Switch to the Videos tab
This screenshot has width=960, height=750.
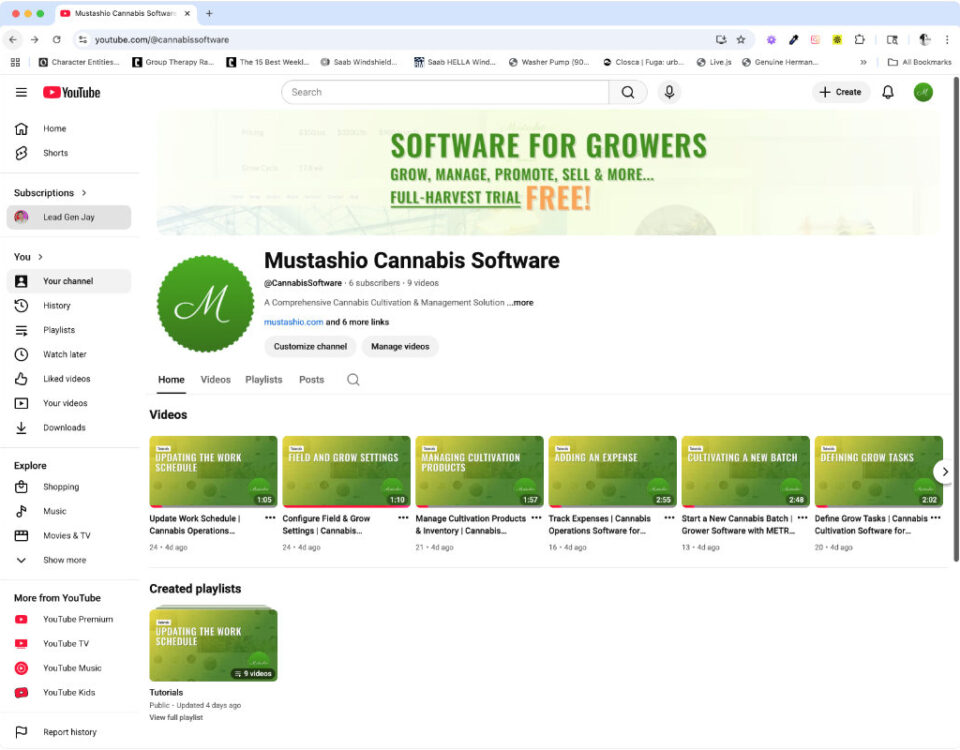tap(215, 380)
